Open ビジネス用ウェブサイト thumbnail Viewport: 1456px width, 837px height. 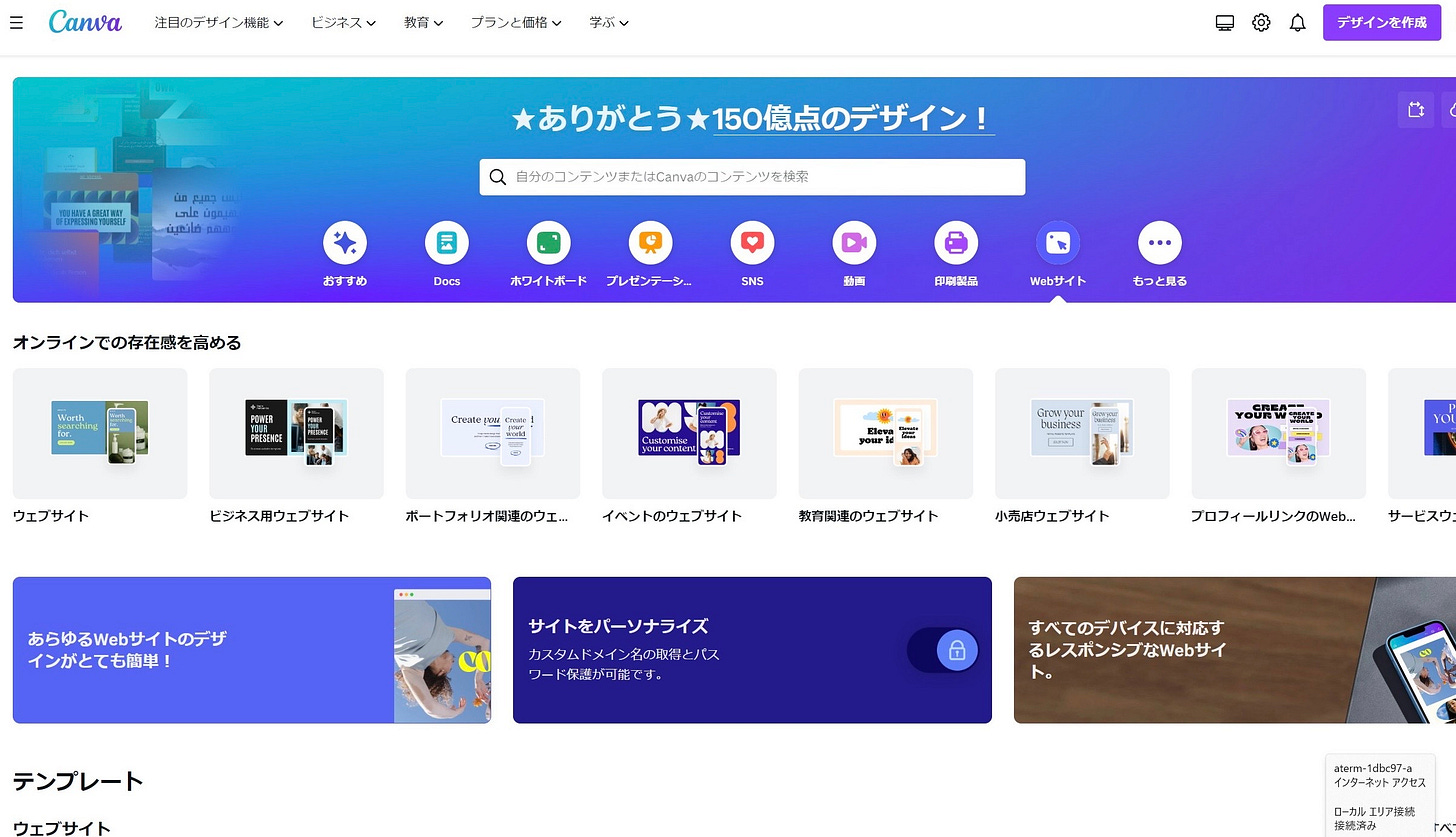point(296,433)
